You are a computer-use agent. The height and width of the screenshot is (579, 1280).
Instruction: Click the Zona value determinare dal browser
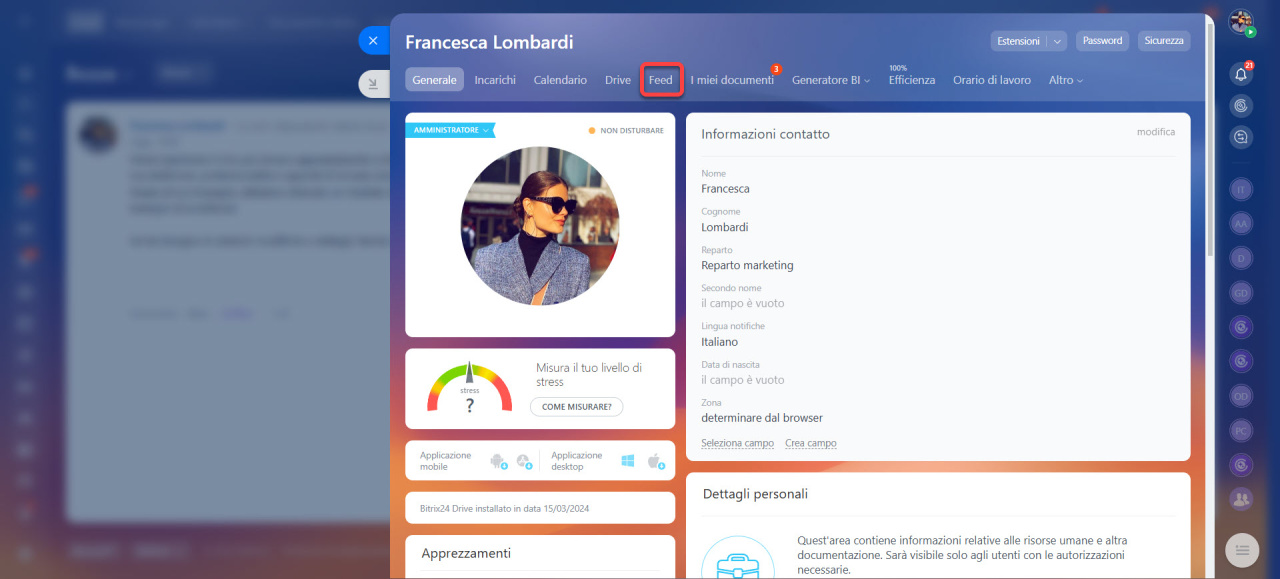click(x=762, y=418)
